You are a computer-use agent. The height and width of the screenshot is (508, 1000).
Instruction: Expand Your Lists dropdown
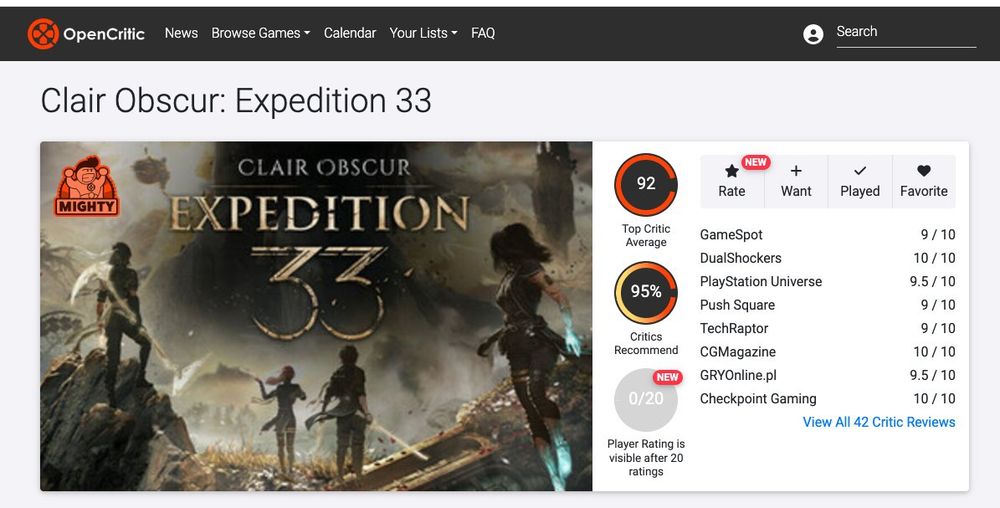(x=423, y=33)
